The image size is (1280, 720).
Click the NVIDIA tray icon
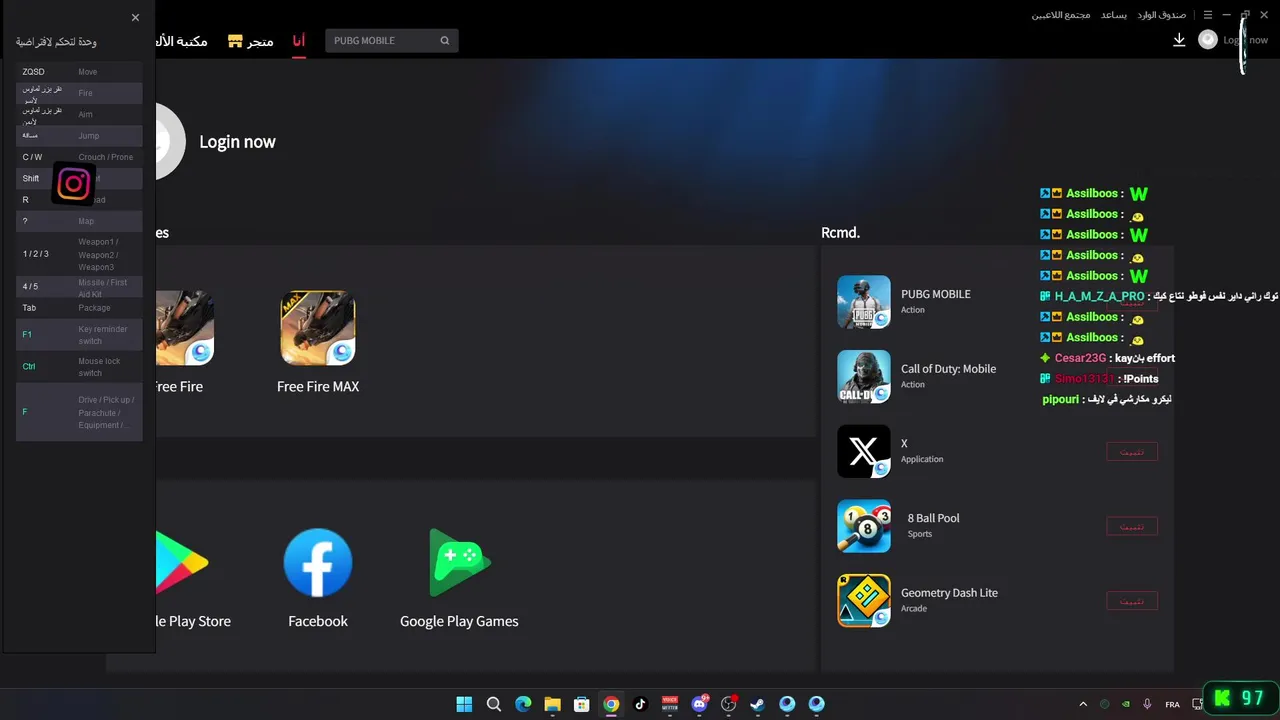(1126, 704)
